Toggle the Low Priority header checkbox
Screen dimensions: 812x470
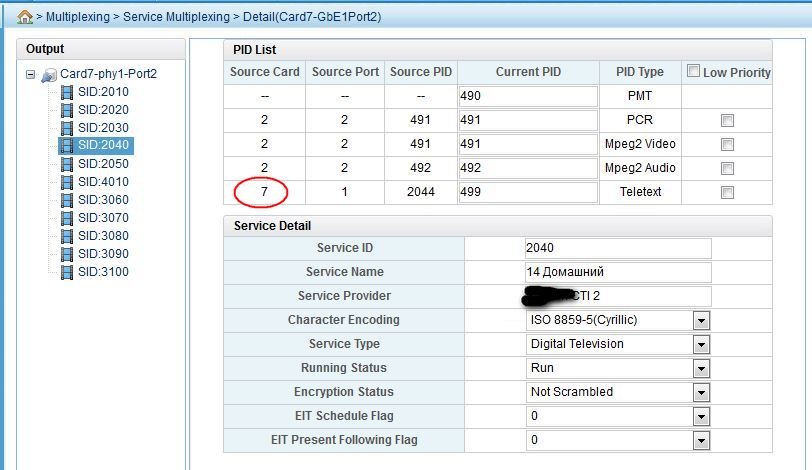click(x=693, y=70)
